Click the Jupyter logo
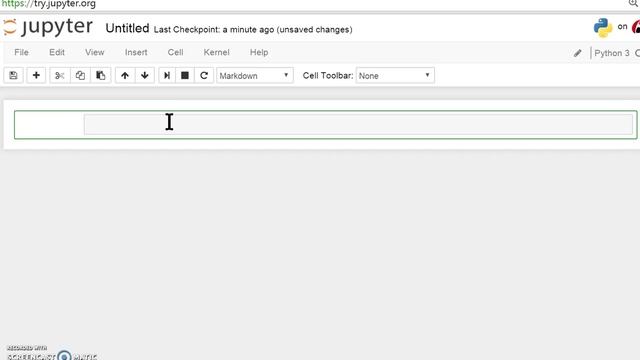Screen dimensions: 640x360 pyautogui.click(x=48, y=27)
